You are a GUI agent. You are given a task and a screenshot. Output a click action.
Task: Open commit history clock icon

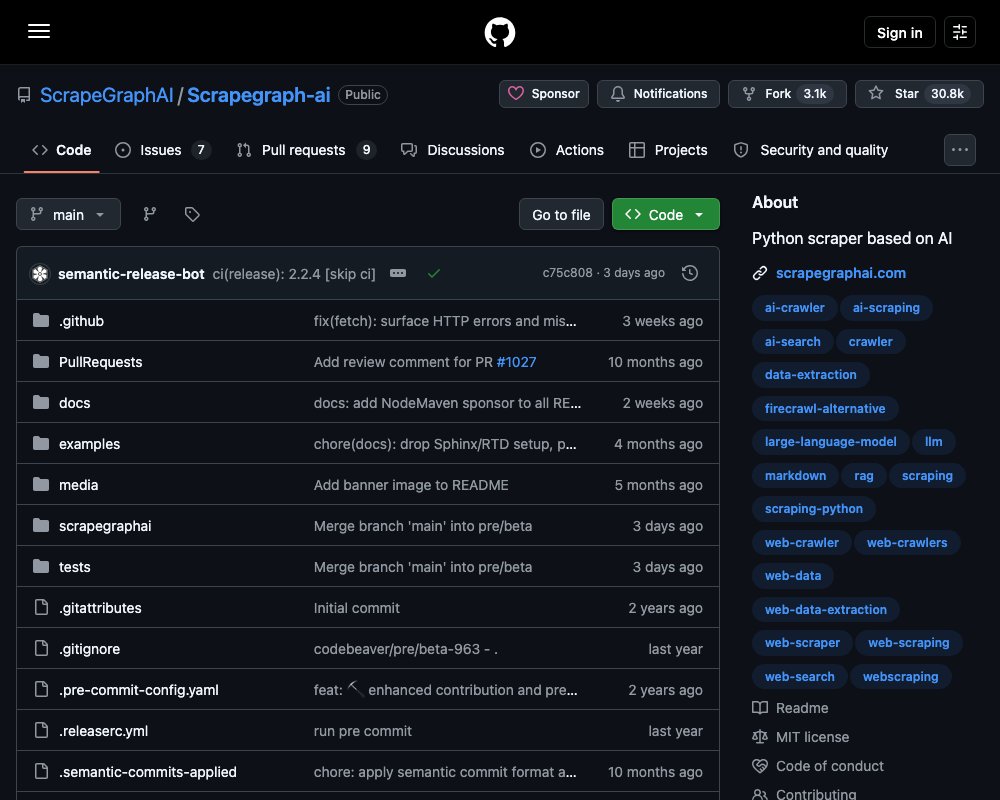[x=690, y=273]
